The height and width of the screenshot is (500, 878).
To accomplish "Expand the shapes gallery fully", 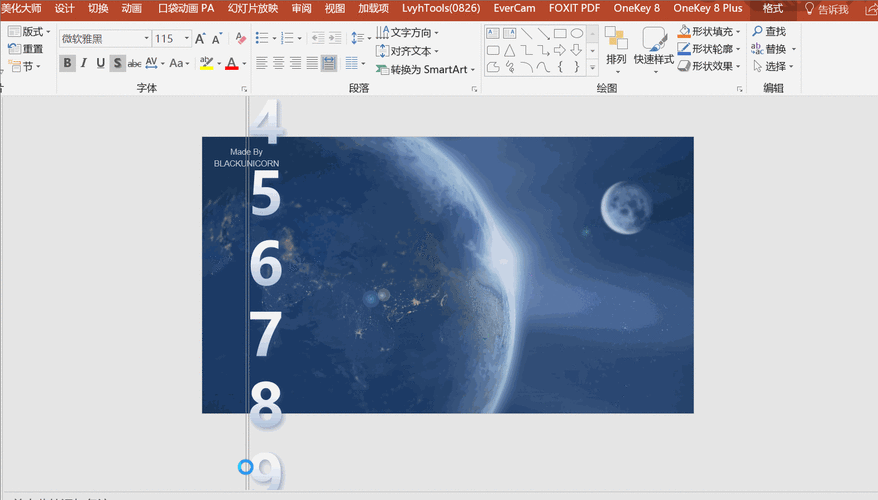I will (x=592, y=68).
